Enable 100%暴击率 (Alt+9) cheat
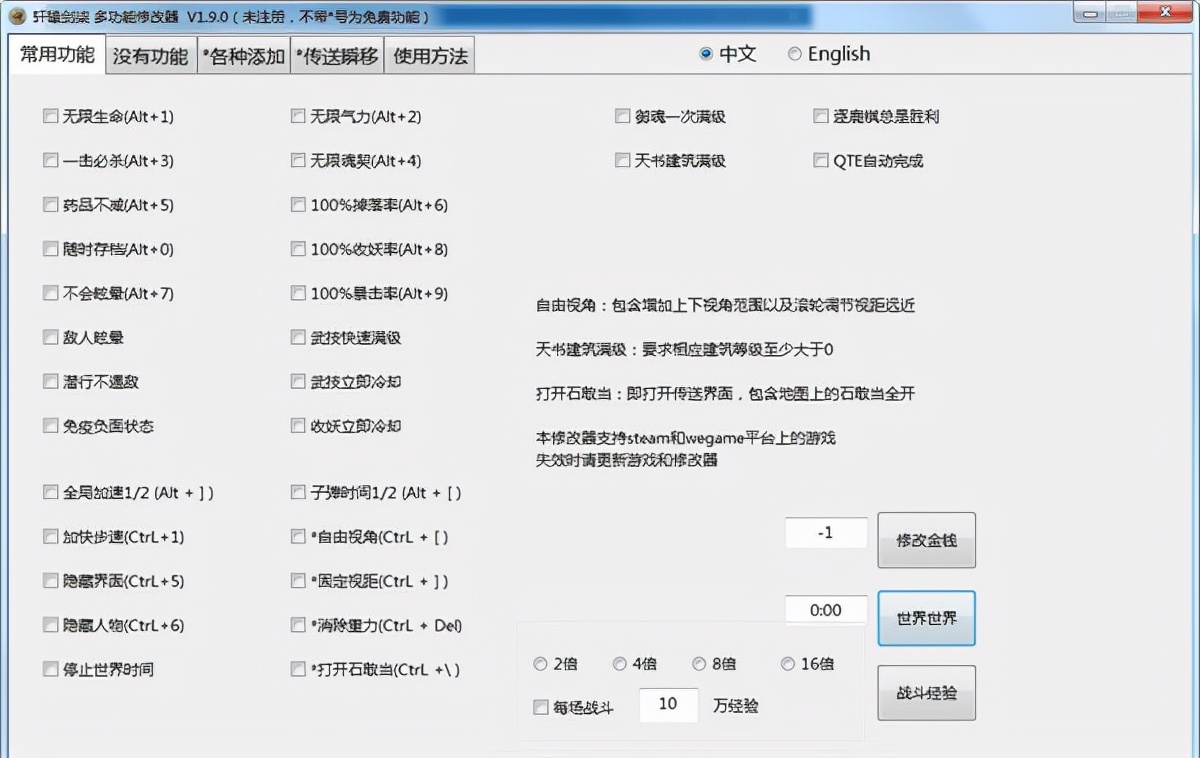 (x=297, y=293)
